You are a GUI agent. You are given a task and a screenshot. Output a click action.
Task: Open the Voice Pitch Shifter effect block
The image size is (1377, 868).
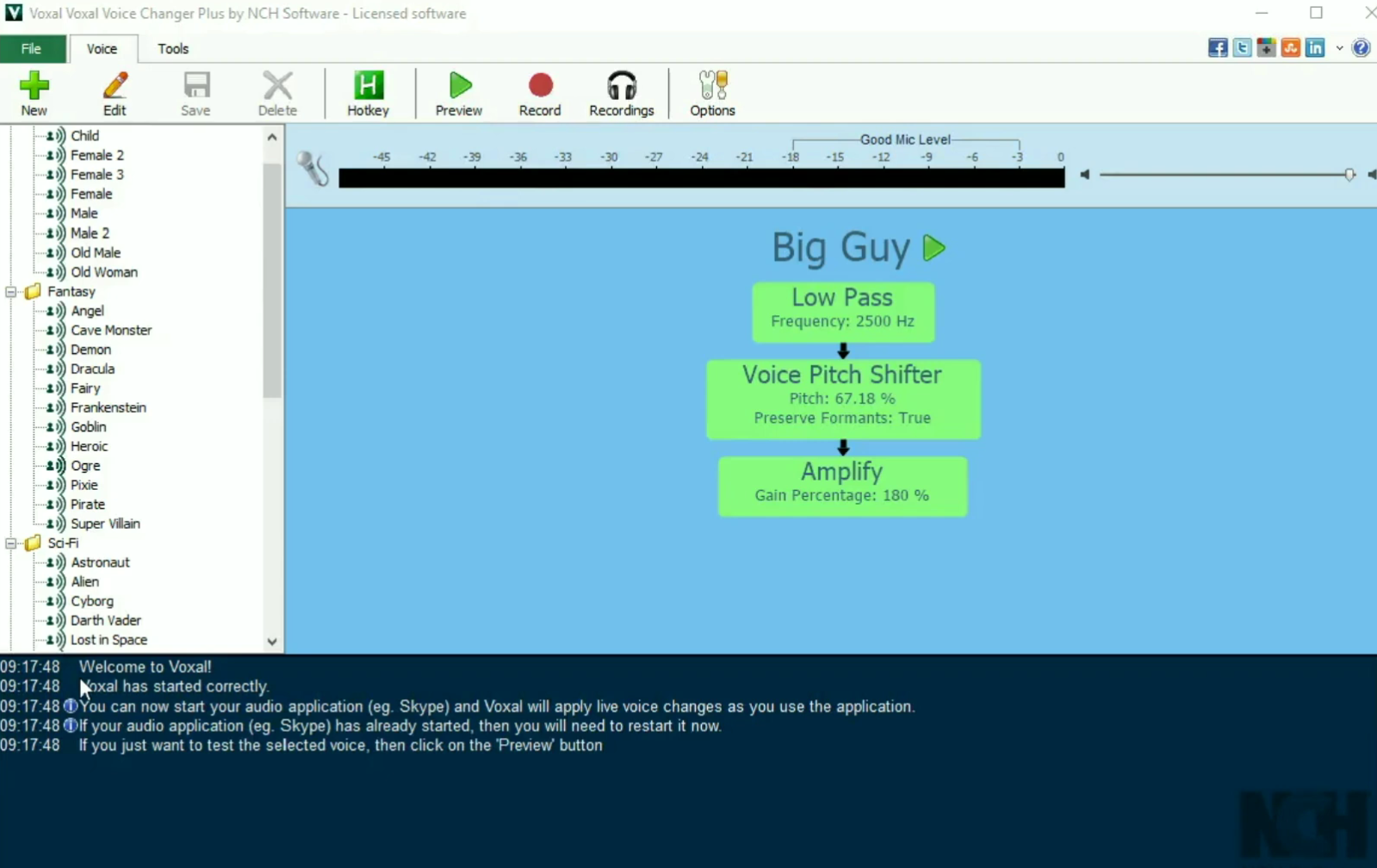point(843,400)
